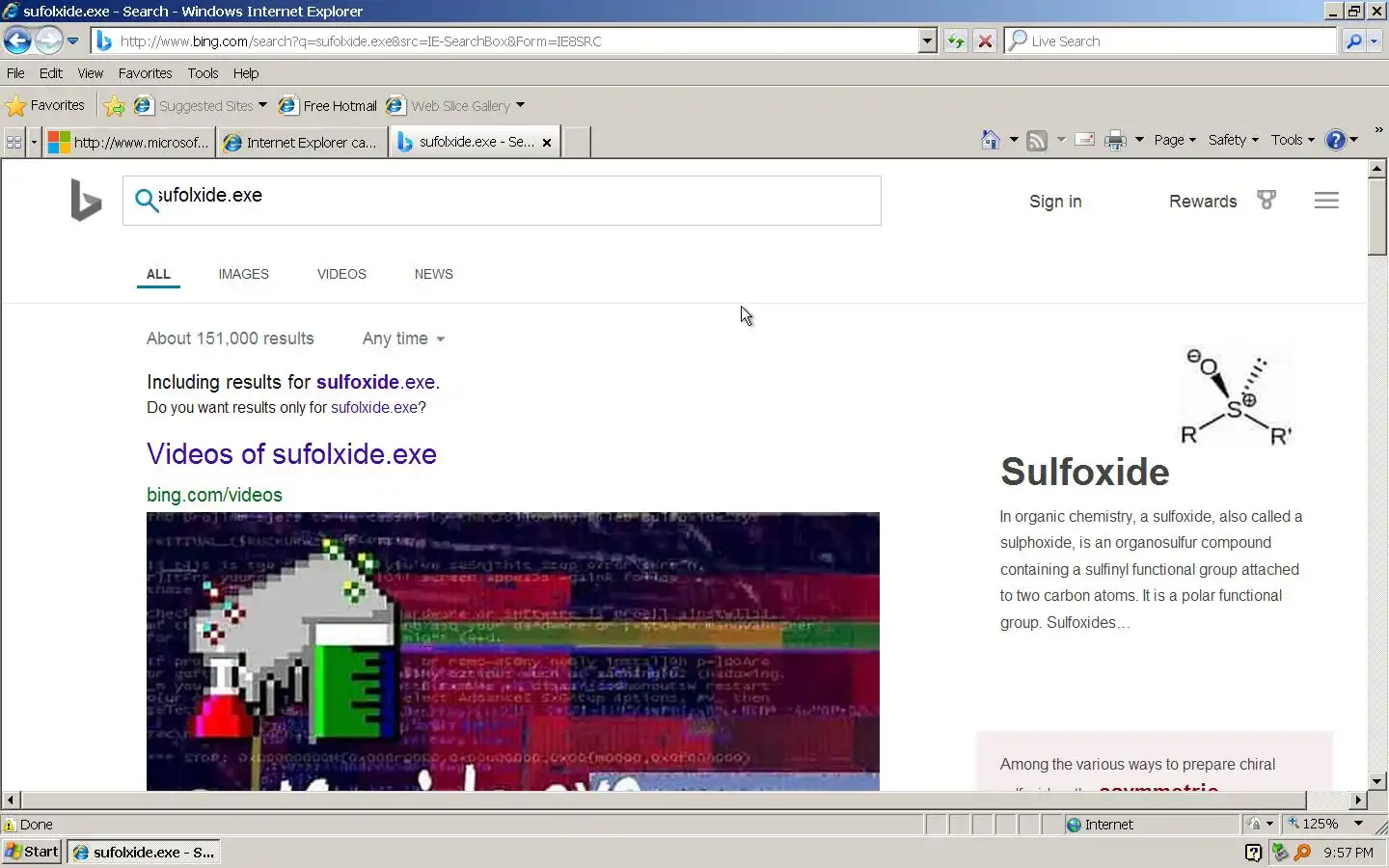
Task: Open Quick Tabs grid icon
Action: pyautogui.click(x=14, y=142)
